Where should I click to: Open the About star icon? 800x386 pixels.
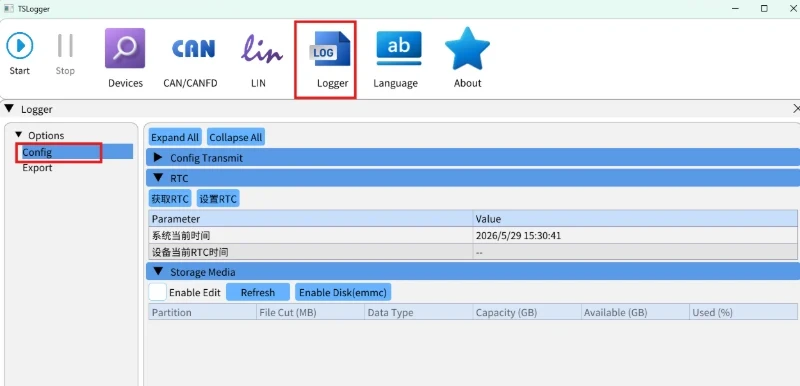467,48
